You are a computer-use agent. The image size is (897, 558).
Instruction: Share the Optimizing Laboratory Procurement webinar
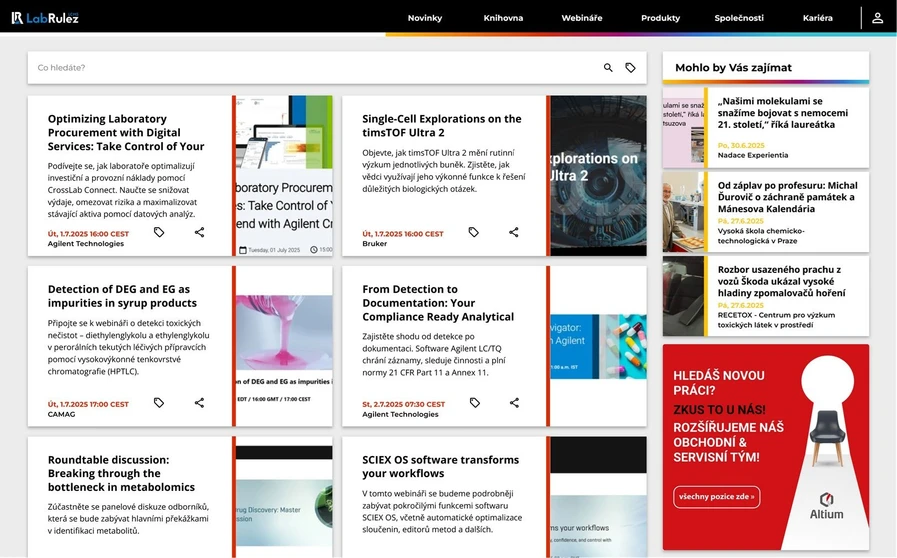point(199,232)
